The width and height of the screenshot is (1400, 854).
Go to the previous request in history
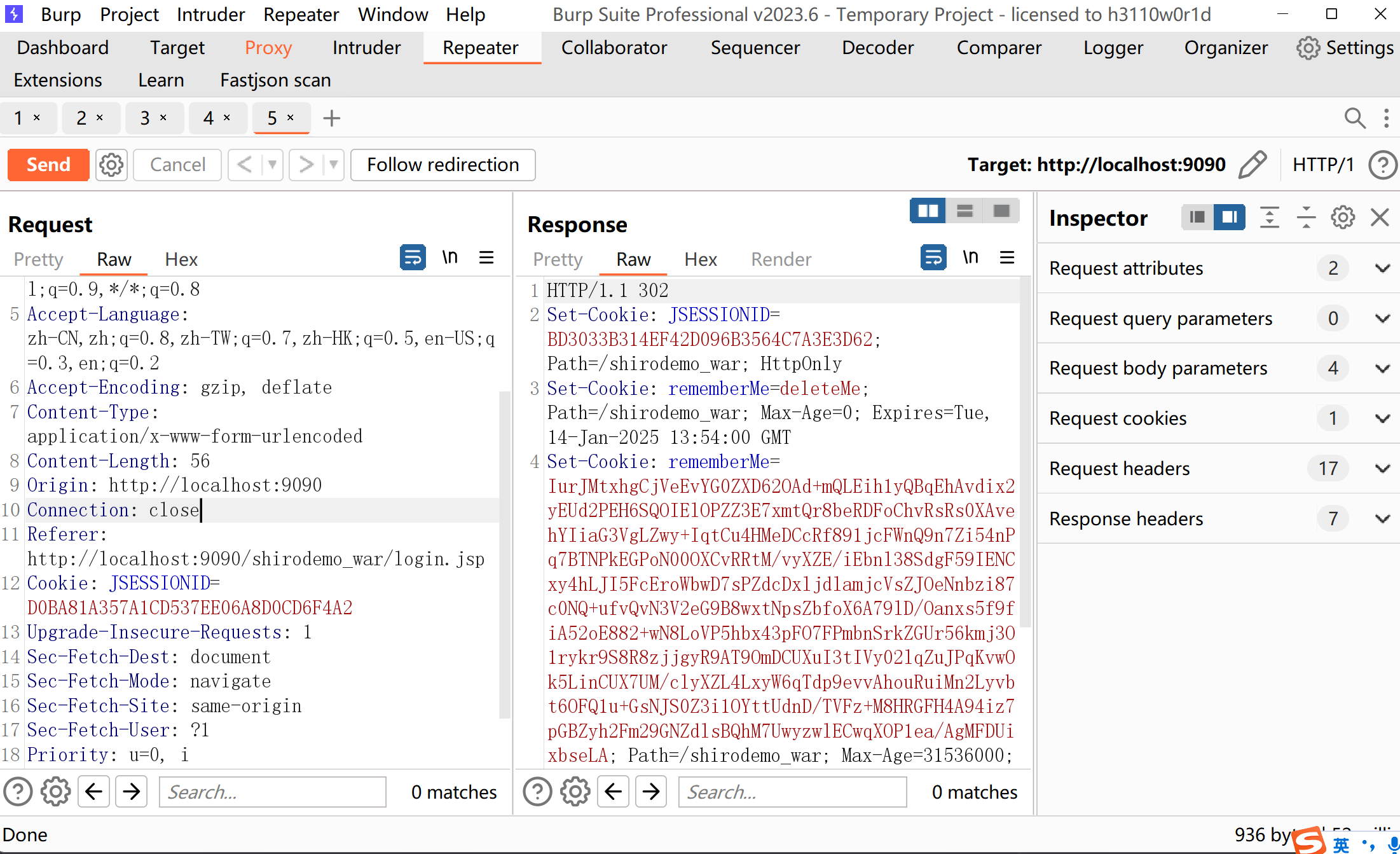coord(244,165)
